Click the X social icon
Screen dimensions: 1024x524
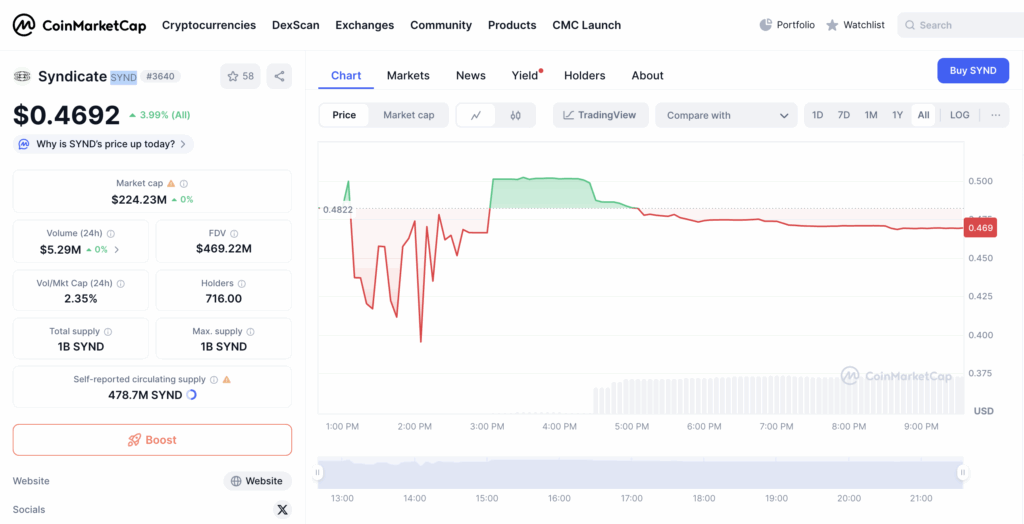(282, 509)
